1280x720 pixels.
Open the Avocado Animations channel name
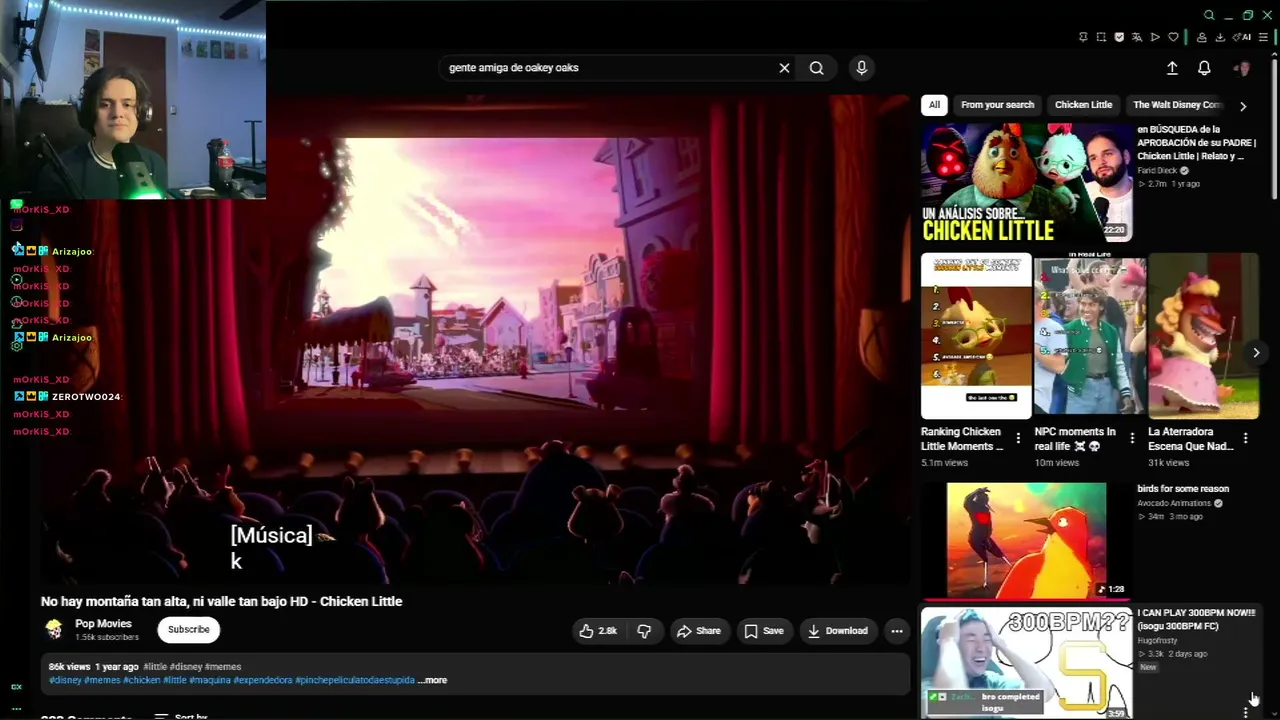point(1174,503)
